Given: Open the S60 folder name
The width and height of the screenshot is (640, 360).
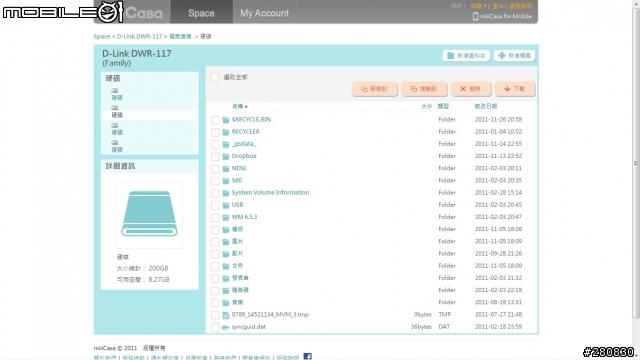Looking at the screenshot, I should [x=237, y=180].
